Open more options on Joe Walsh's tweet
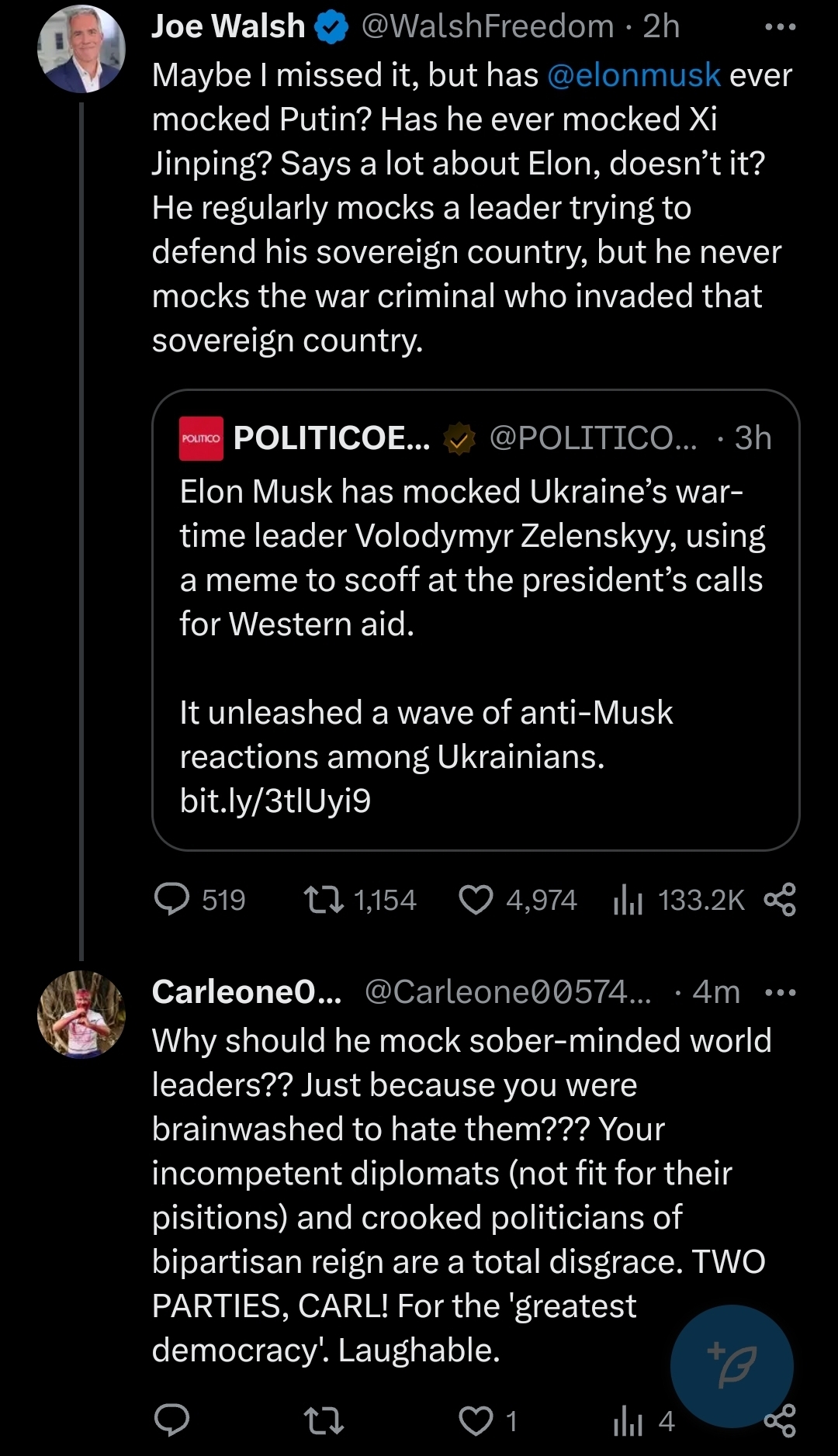The image size is (838, 1456). [780, 27]
